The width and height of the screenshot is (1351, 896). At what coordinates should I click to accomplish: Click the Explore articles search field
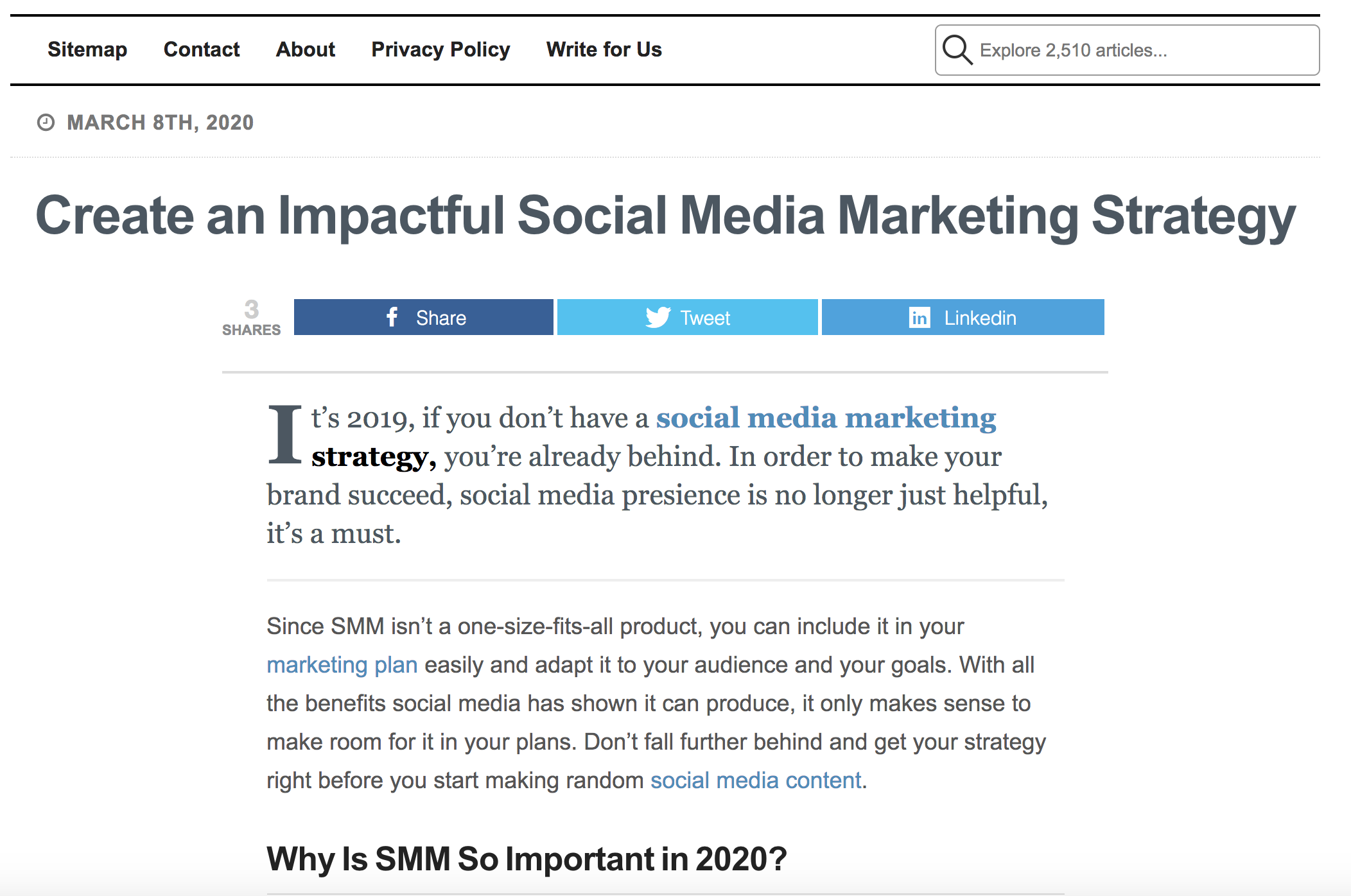1128,50
